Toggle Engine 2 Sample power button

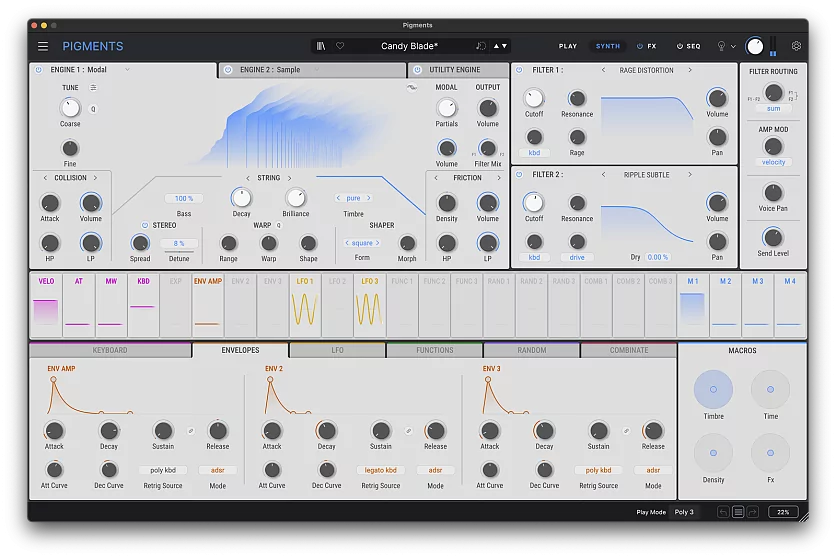[x=228, y=70]
